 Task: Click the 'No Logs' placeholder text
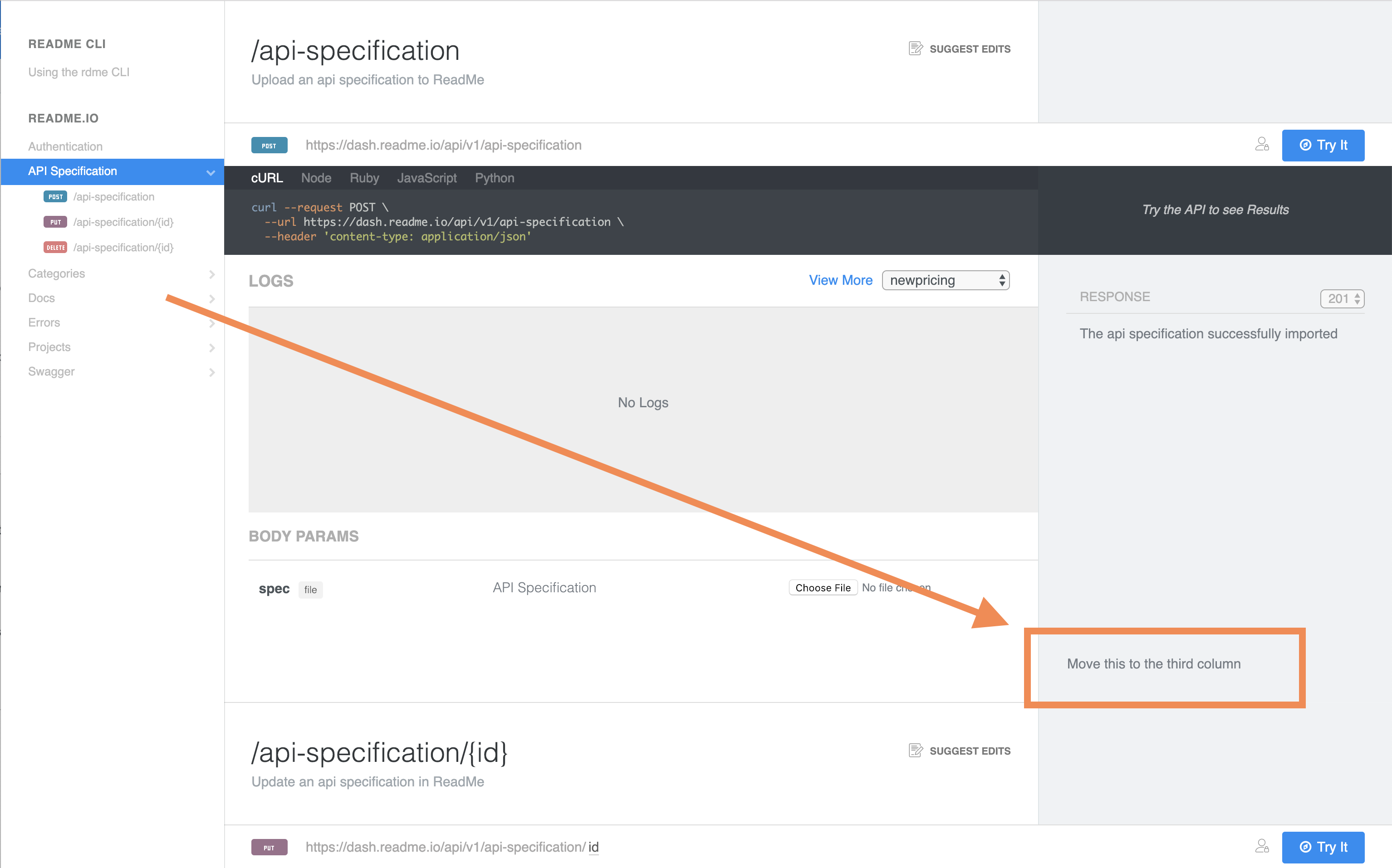[642, 402]
